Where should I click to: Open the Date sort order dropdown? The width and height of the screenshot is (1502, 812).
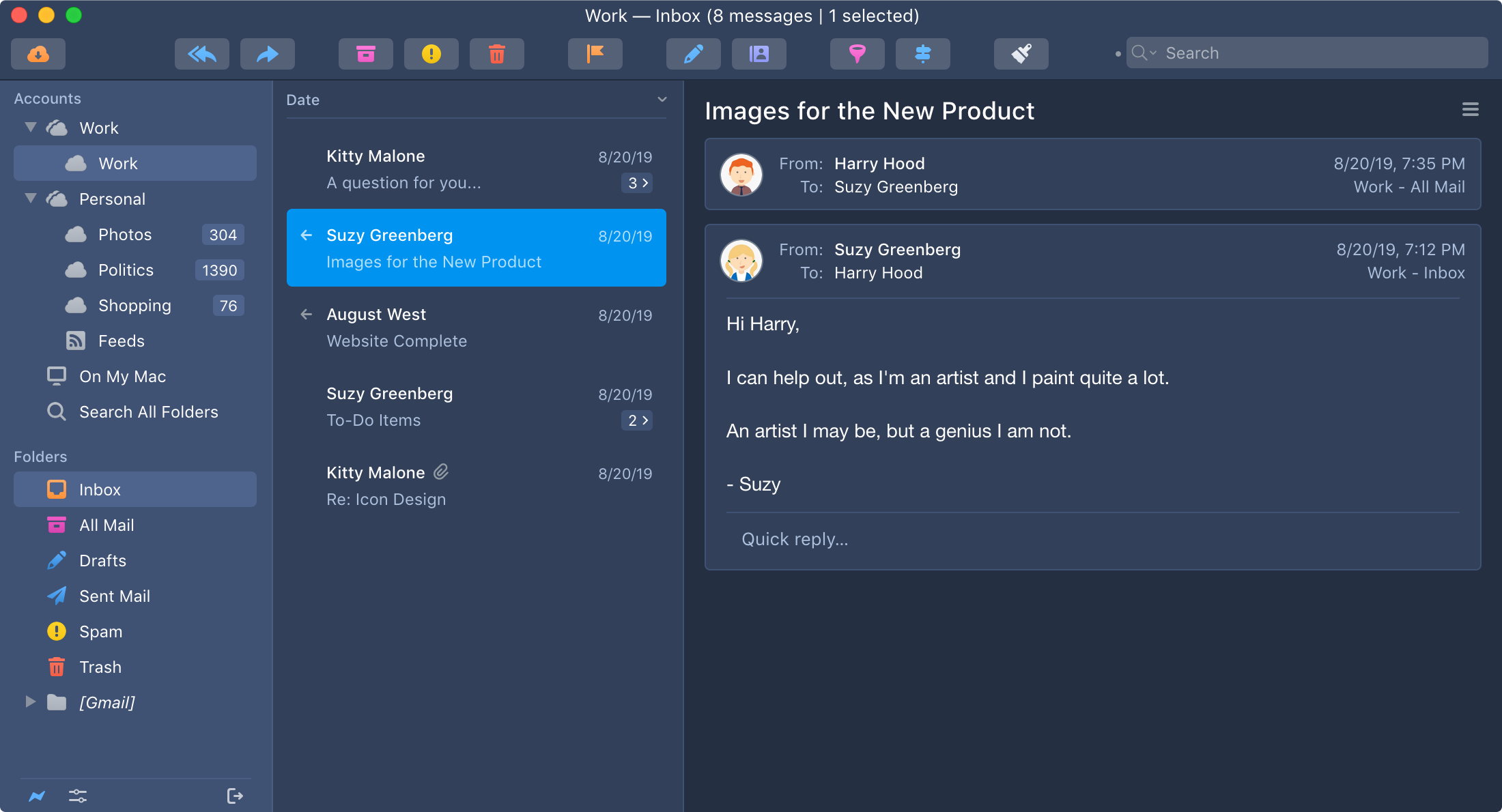pyautogui.click(x=662, y=100)
